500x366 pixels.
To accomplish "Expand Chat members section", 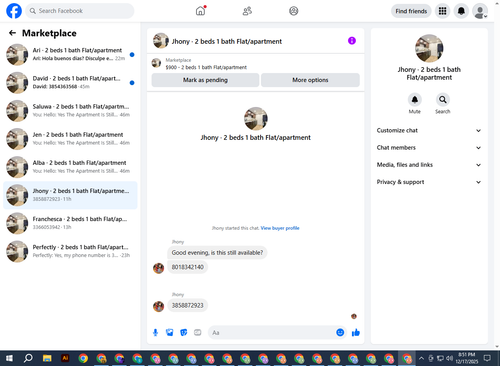I will pyautogui.click(x=429, y=148).
